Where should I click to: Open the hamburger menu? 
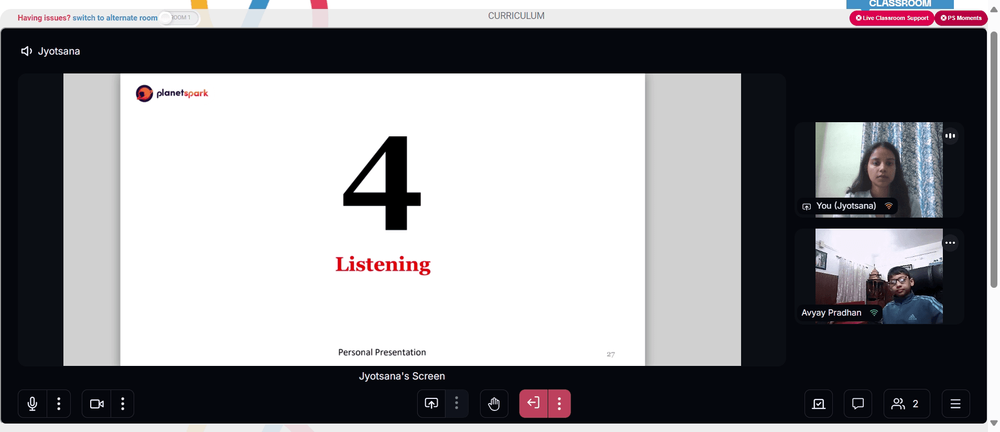pyautogui.click(x=955, y=404)
